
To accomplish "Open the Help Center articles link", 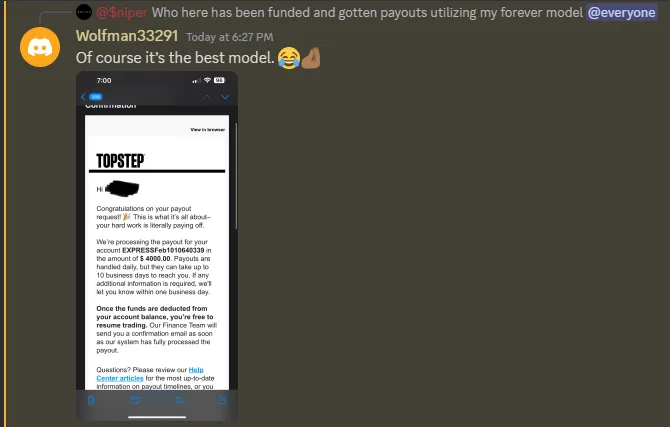I will (150, 374).
